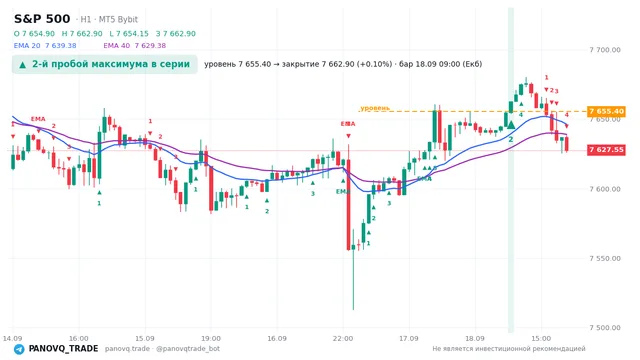Click the 19:00 time axis label

click(211, 338)
